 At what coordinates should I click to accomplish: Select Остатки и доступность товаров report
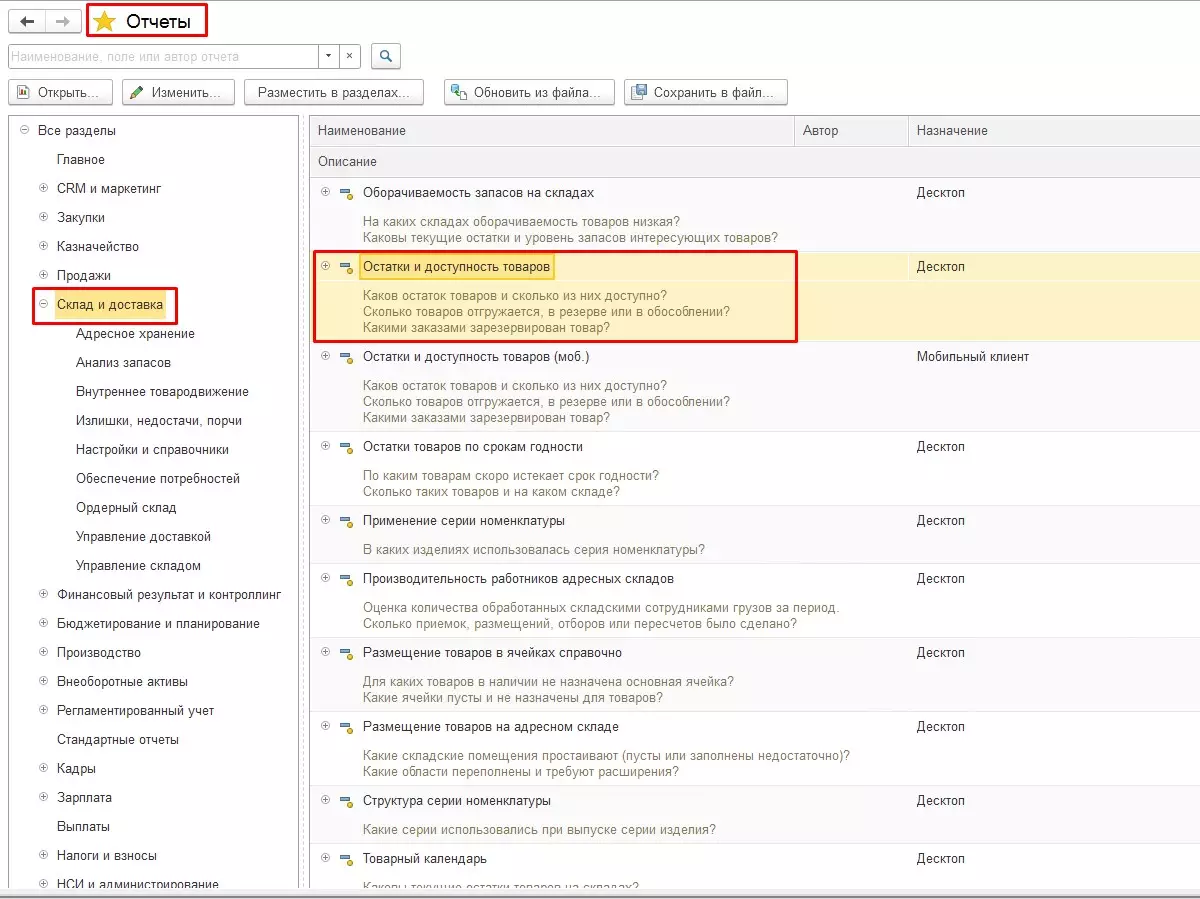456,267
